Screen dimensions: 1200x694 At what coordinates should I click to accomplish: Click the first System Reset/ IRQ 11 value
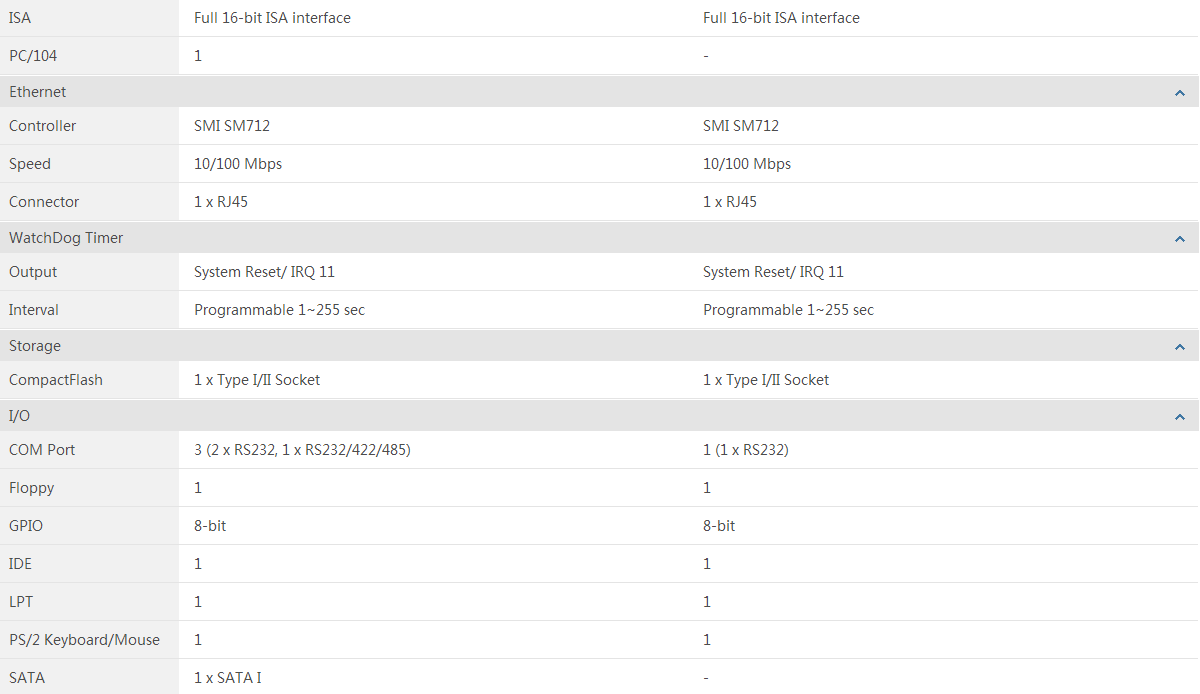264,272
